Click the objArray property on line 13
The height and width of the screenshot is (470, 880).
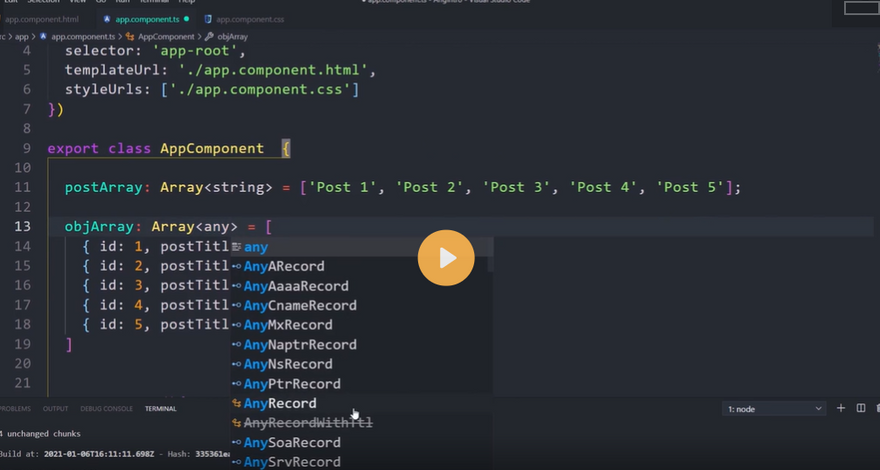pyautogui.click(x=99, y=227)
